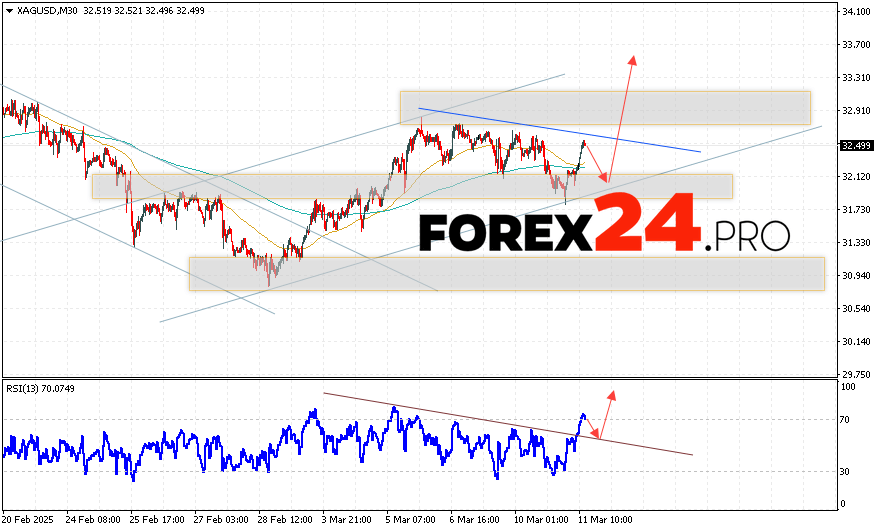The image size is (878, 531).
Task: Click the 29.750 price axis label
Action: [x=855, y=374]
